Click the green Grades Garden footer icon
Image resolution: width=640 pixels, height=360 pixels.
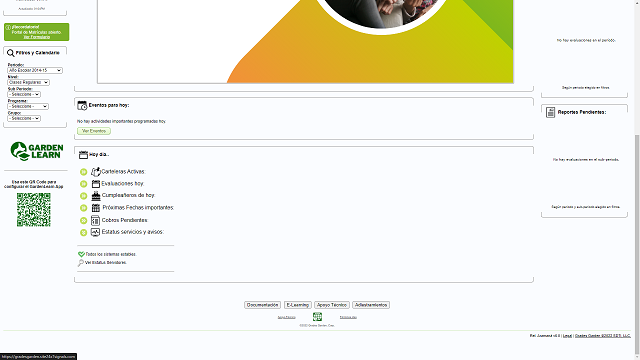[x=317, y=317]
